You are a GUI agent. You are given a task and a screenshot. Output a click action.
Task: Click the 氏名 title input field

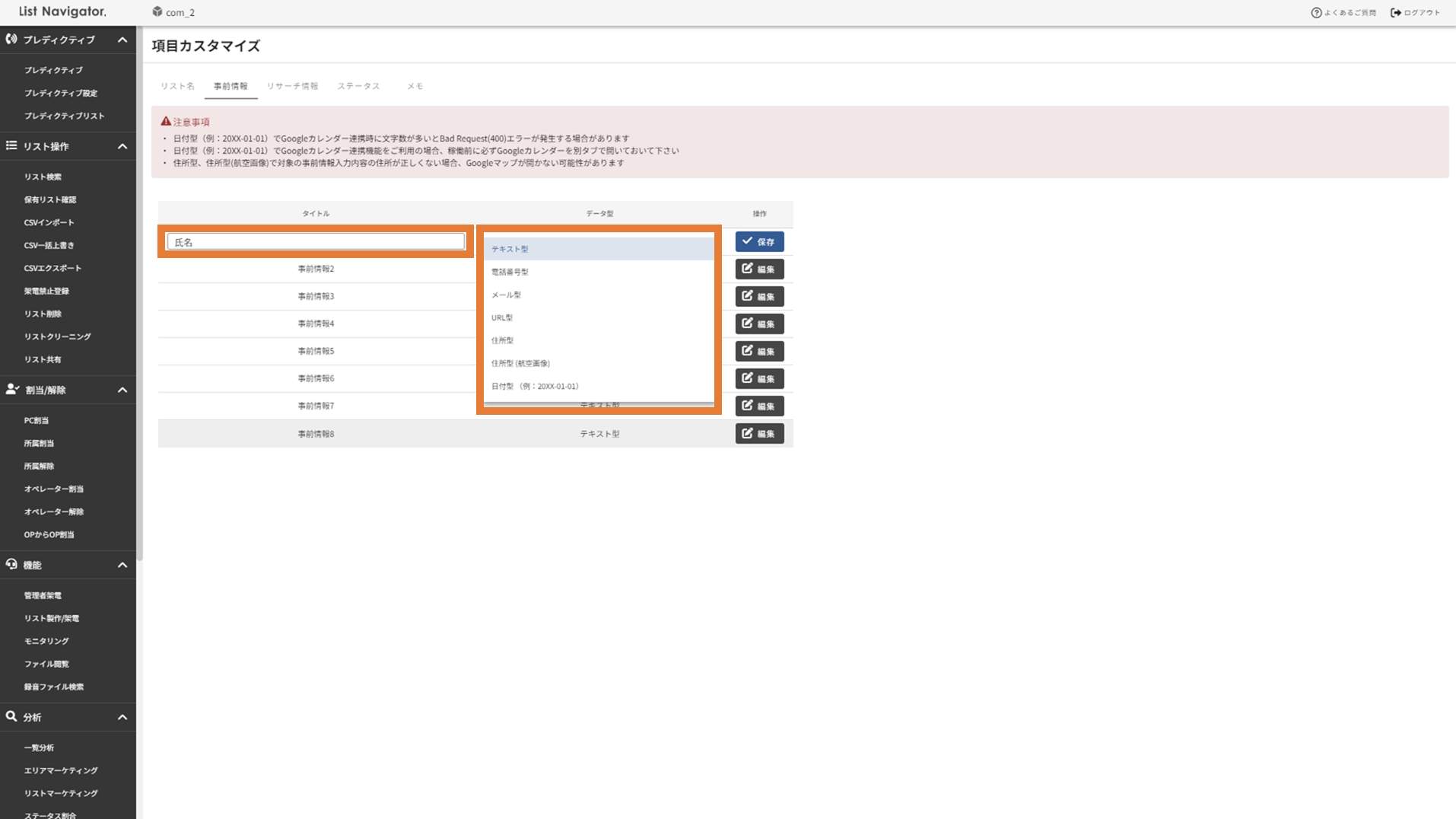[315, 242]
